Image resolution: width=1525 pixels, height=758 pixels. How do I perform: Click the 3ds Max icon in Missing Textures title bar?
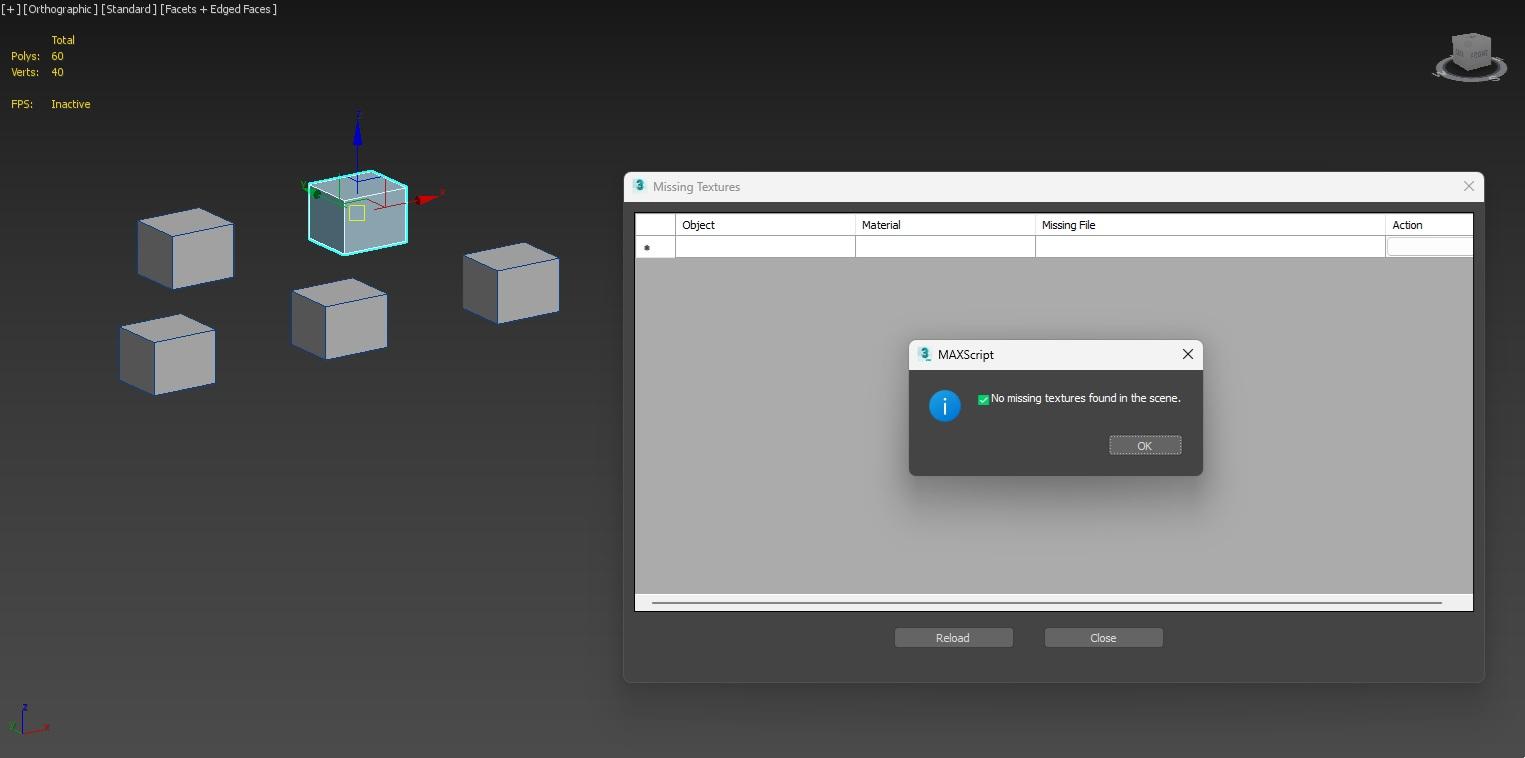tap(639, 187)
